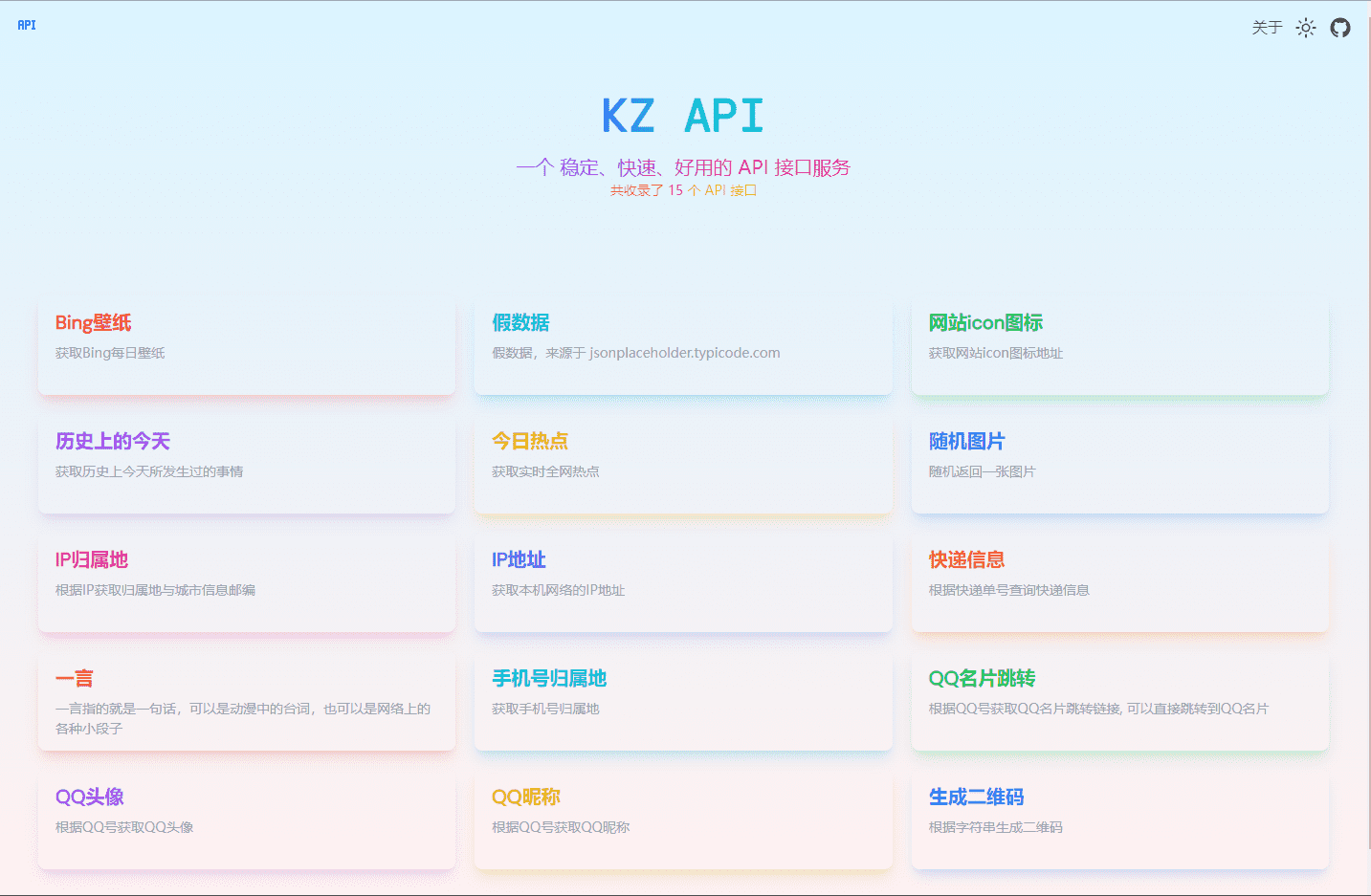Open the Bing壁纸 API card
This screenshot has width=1371, height=896.
pos(247,344)
